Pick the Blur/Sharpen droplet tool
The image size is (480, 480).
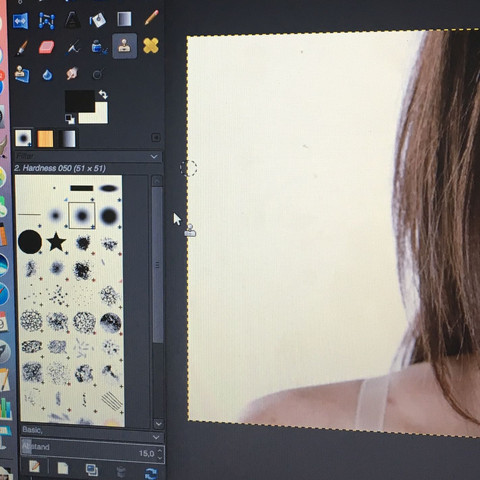(47, 75)
